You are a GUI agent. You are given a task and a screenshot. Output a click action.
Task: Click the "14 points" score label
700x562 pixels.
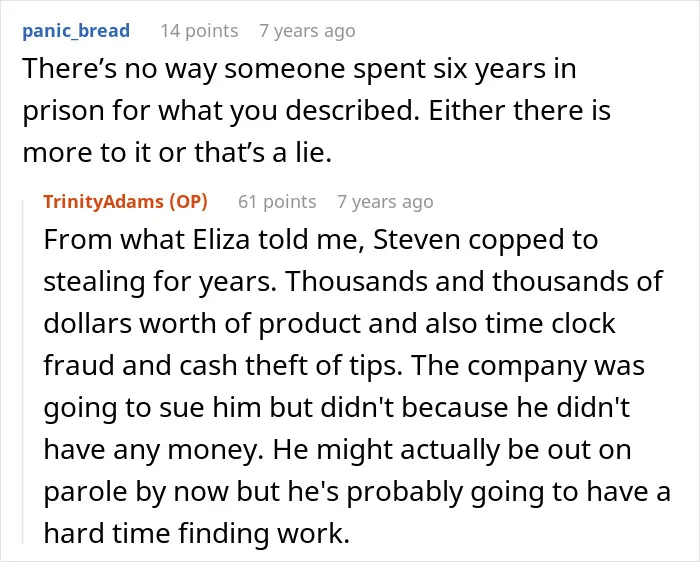199,31
